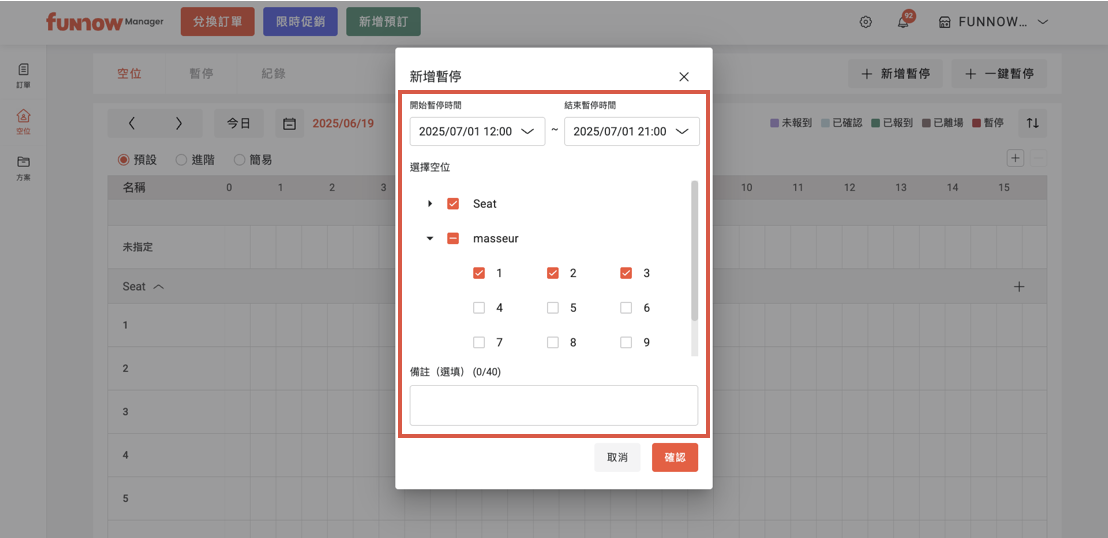Viewport: 1108px width, 538px height.
Task: Open the end pause time dropdown
Action: (x=631, y=132)
